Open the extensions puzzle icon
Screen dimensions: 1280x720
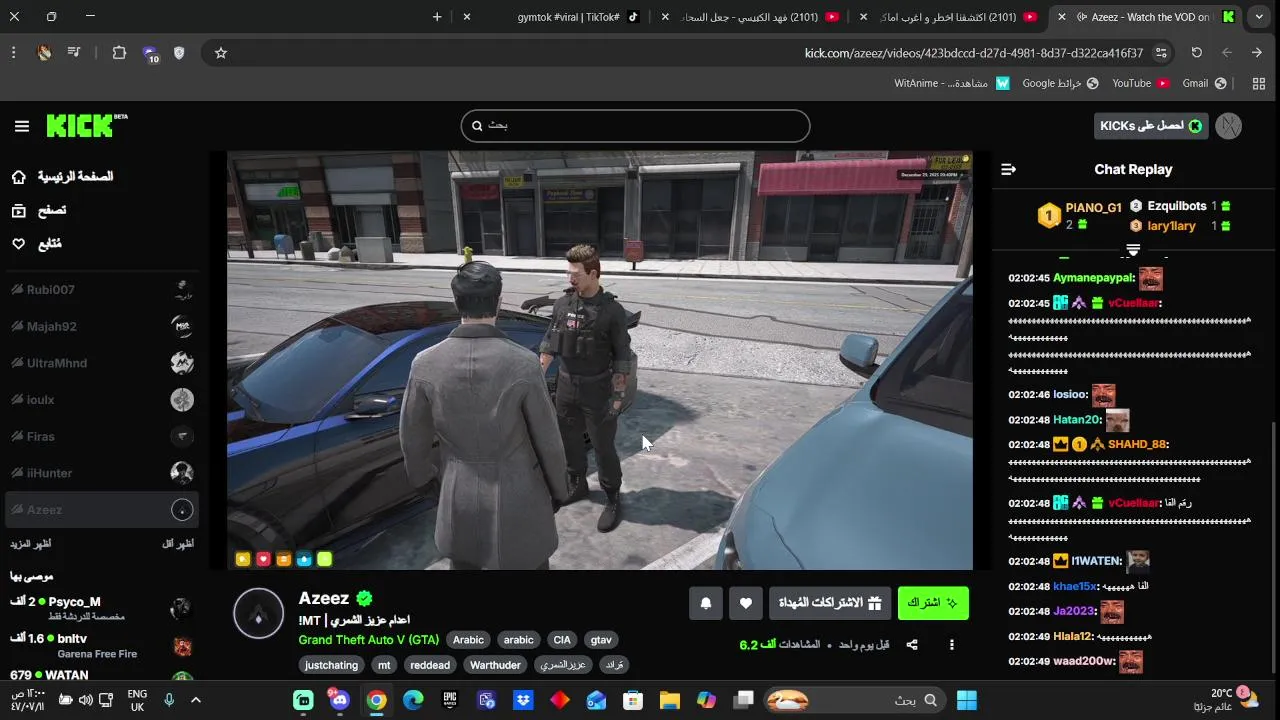pyautogui.click(x=119, y=53)
